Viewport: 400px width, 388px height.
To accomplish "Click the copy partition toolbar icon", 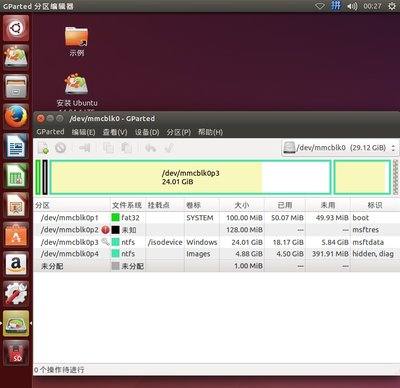I will [108, 148].
